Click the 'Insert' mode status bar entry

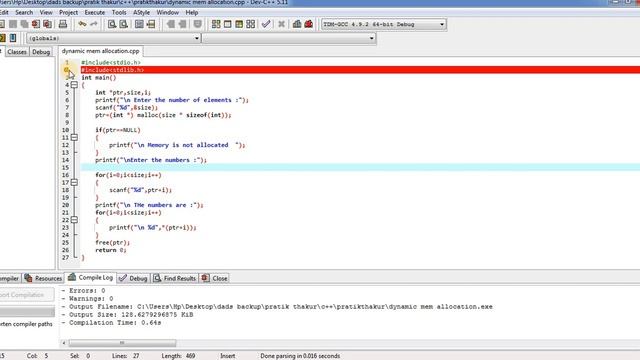[x=228, y=356]
